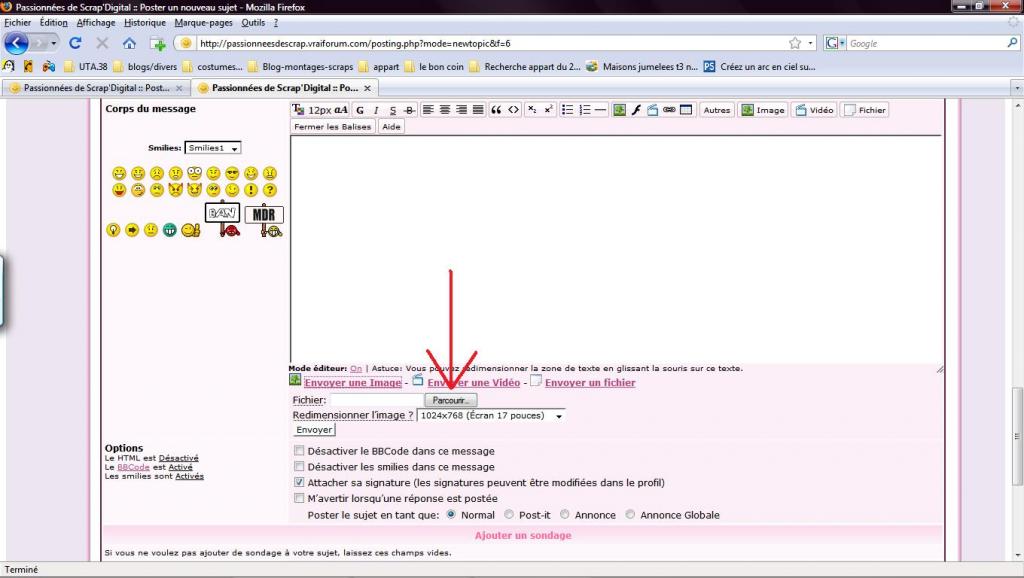This screenshot has height=578, width=1024.
Task: Align text left
Action: tap(428, 110)
